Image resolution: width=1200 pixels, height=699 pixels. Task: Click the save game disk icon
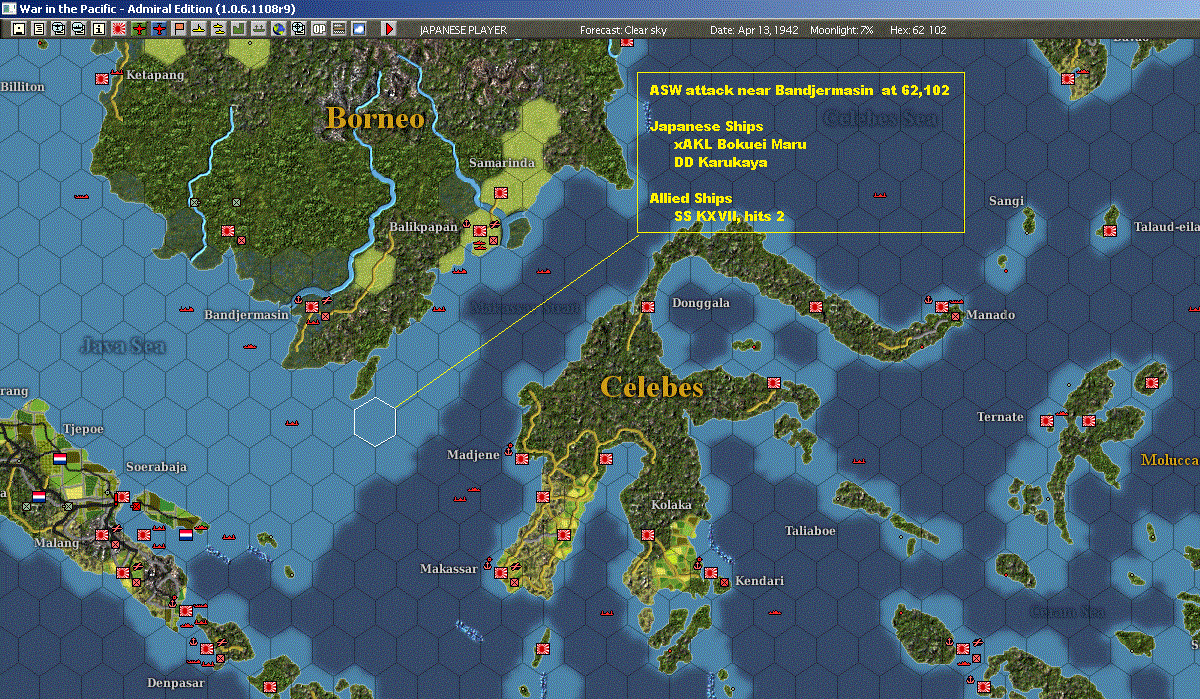coord(19,29)
